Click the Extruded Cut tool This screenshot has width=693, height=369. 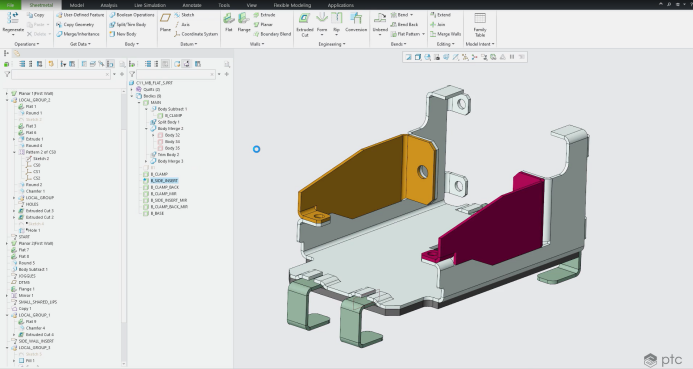(x=305, y=24)
